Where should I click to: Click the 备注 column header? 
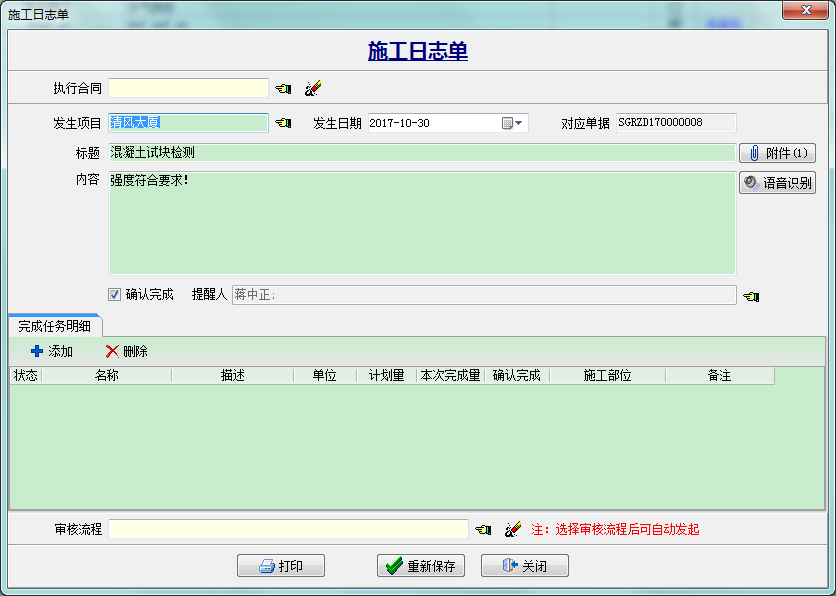click(719, 376)
